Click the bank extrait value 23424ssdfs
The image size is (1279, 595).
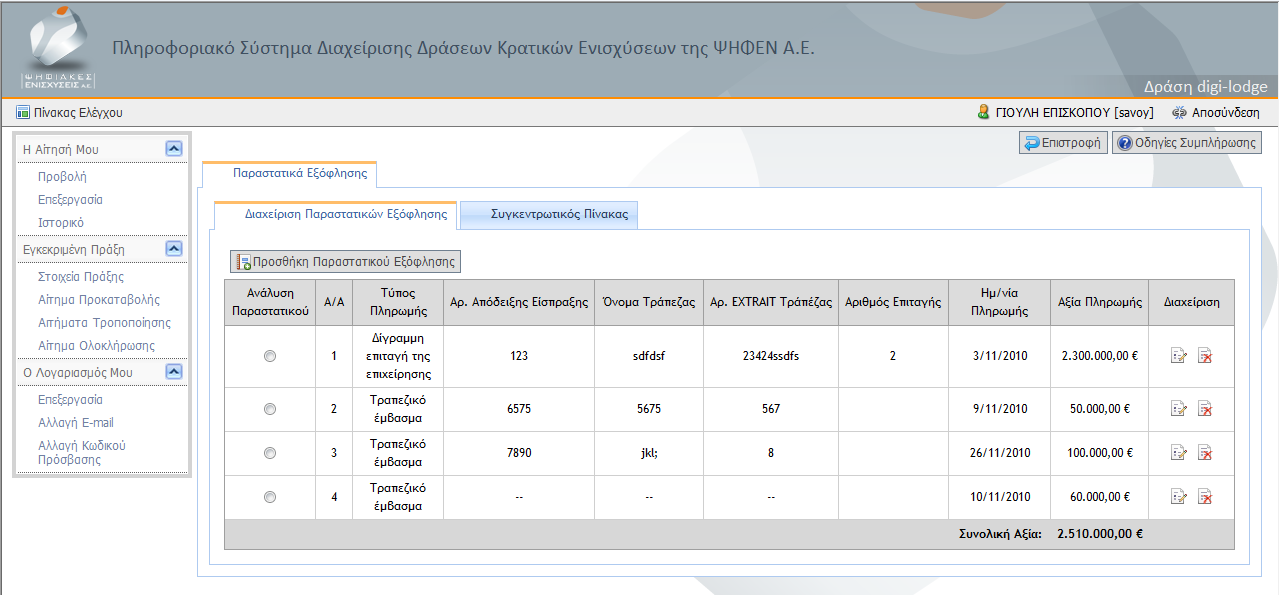(x=771, y=356)
